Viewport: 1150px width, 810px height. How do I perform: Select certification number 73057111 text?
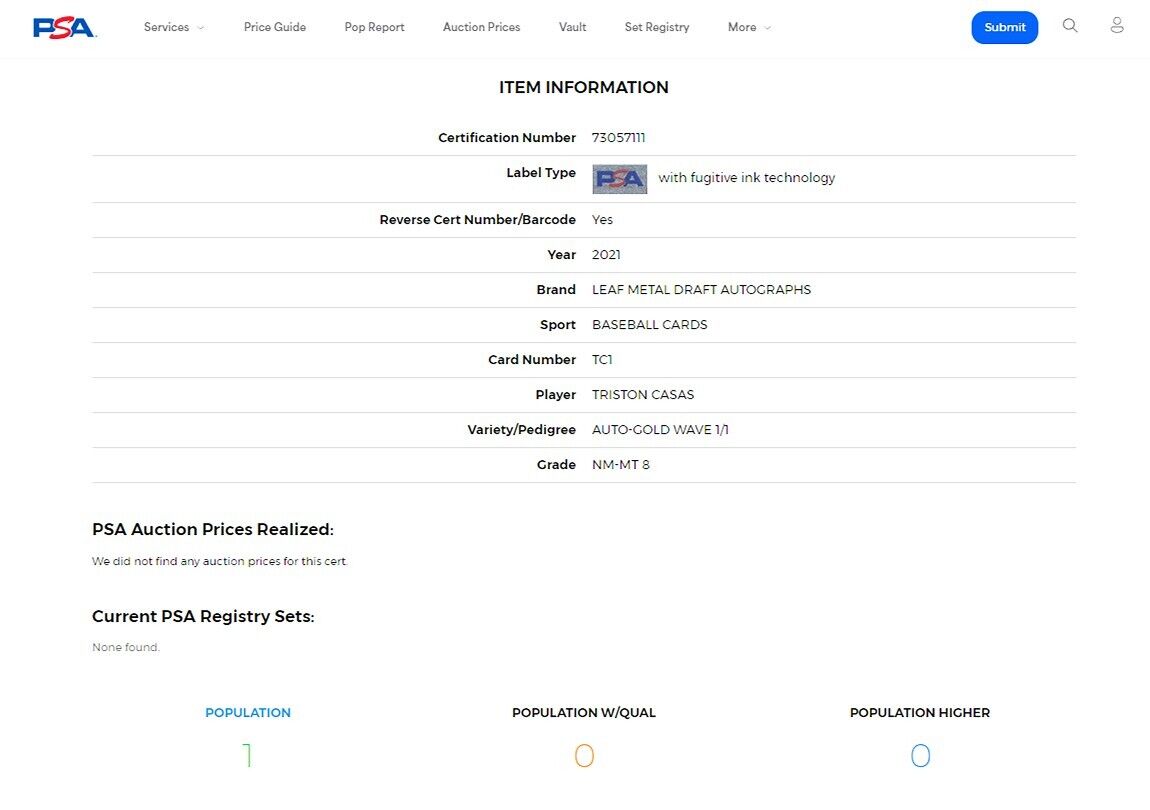[x=618, y=138]
